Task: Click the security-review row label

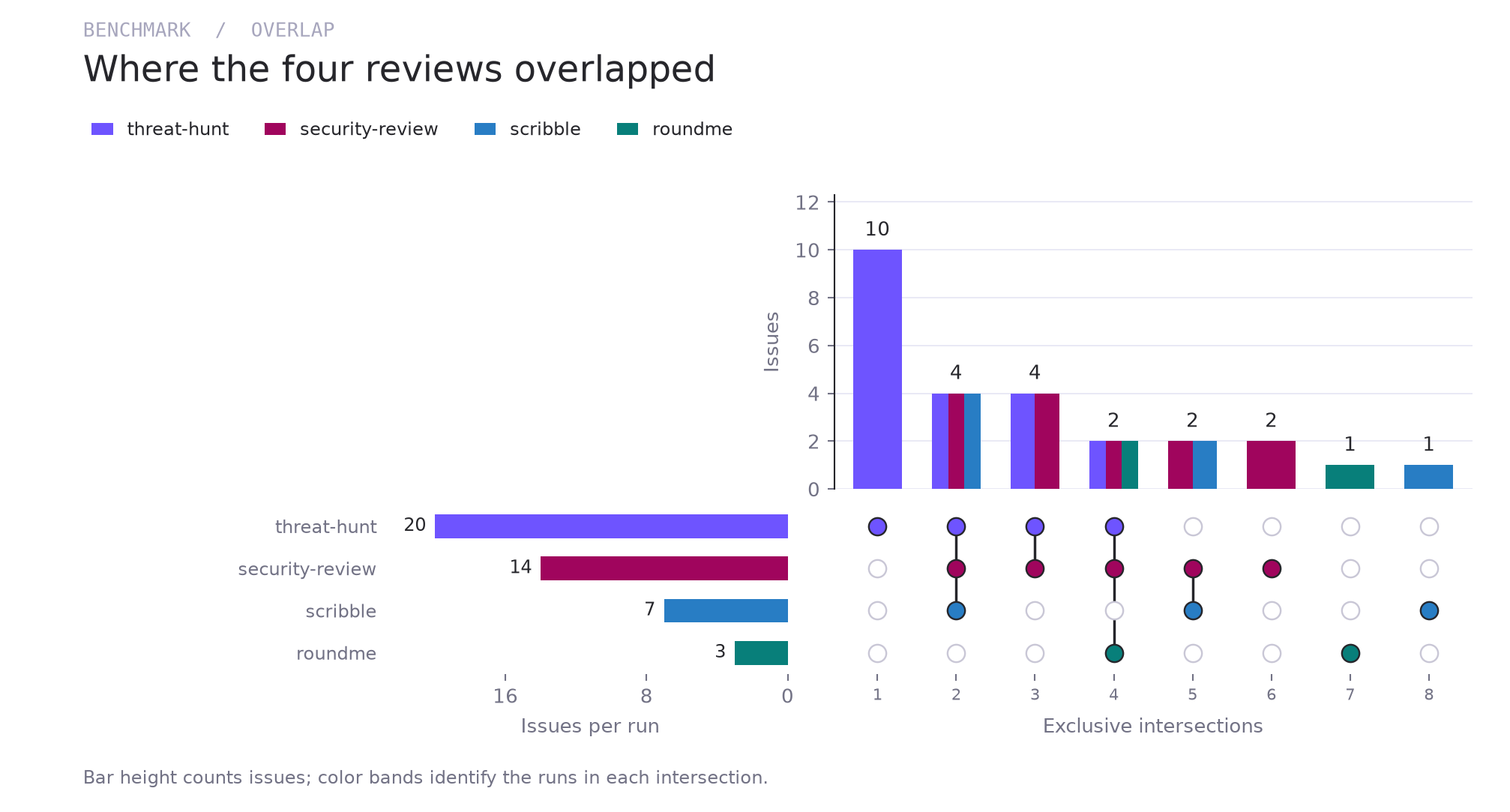Action: [307, 569]
